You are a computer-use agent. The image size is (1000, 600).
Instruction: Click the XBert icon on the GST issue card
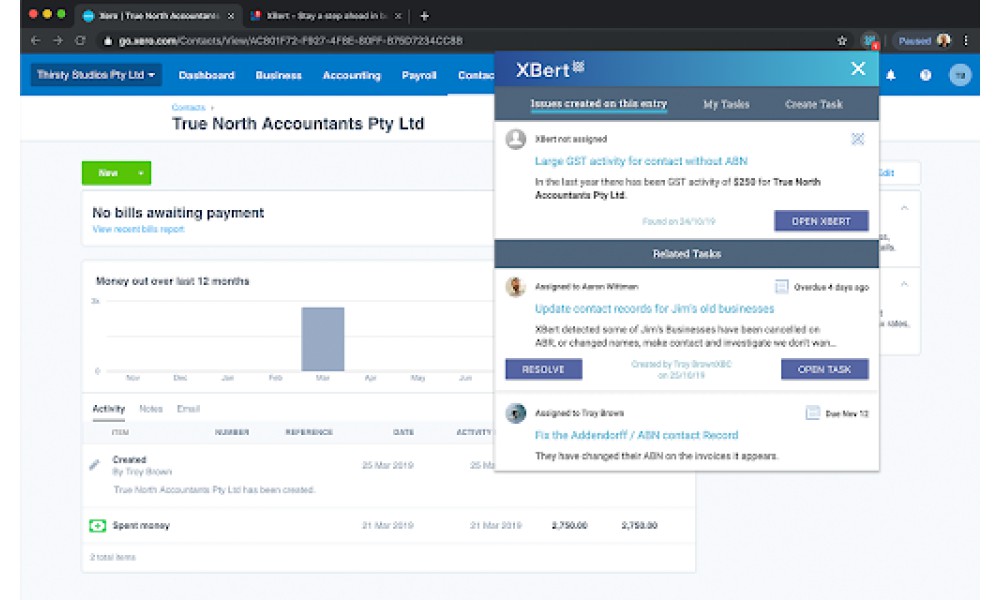tap(858, 139)
